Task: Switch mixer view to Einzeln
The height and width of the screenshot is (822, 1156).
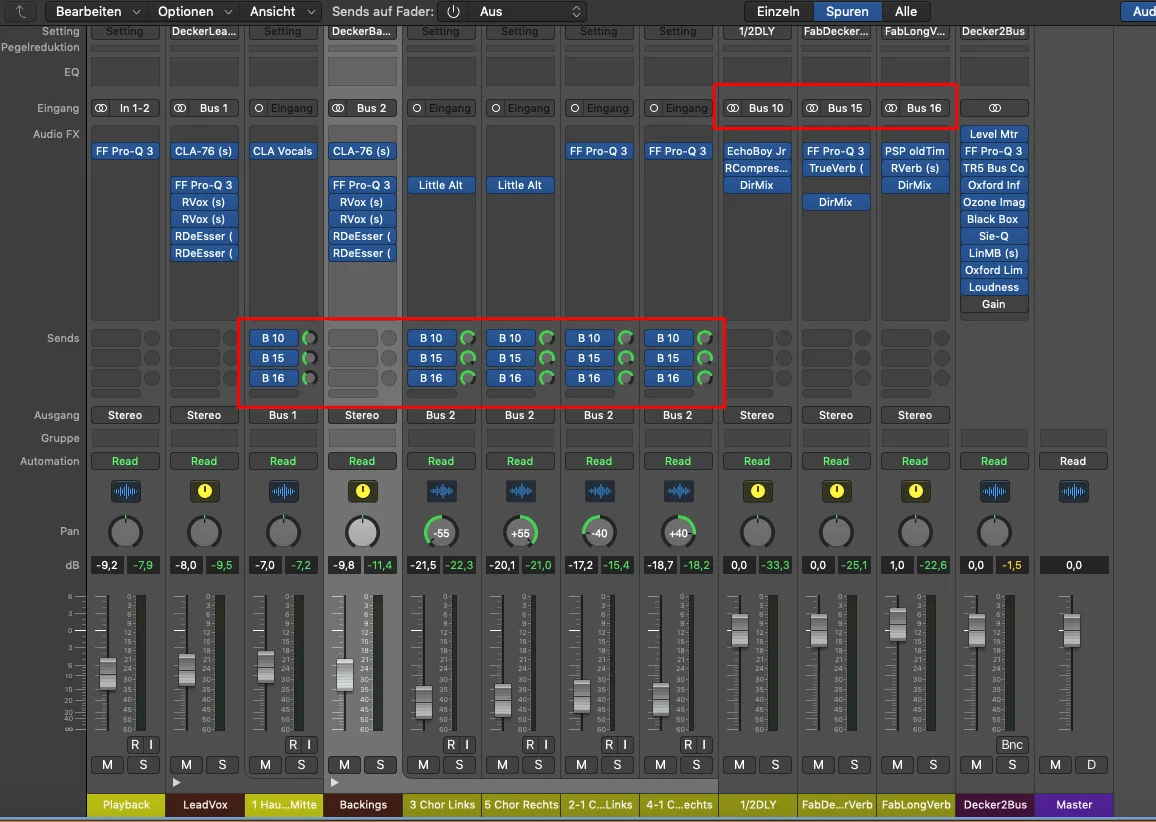Action: point(778,11)
